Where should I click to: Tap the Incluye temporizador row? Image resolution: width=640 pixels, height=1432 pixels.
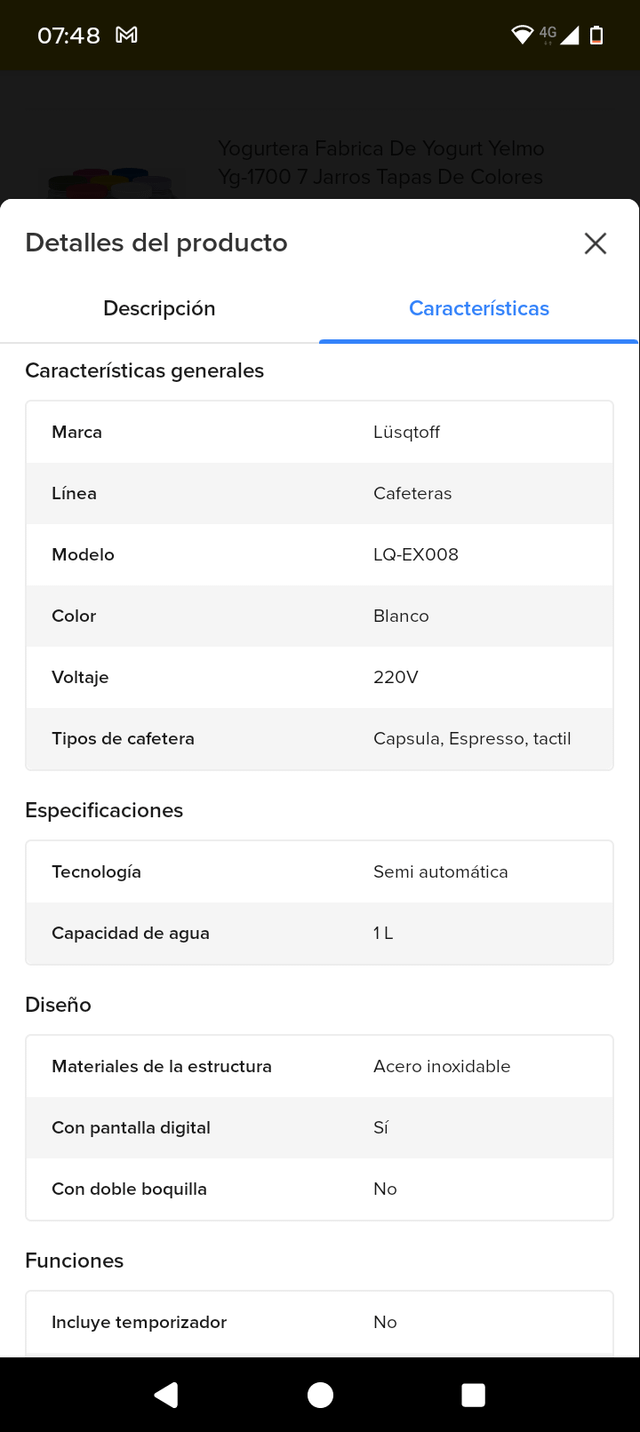(319, 1322)
